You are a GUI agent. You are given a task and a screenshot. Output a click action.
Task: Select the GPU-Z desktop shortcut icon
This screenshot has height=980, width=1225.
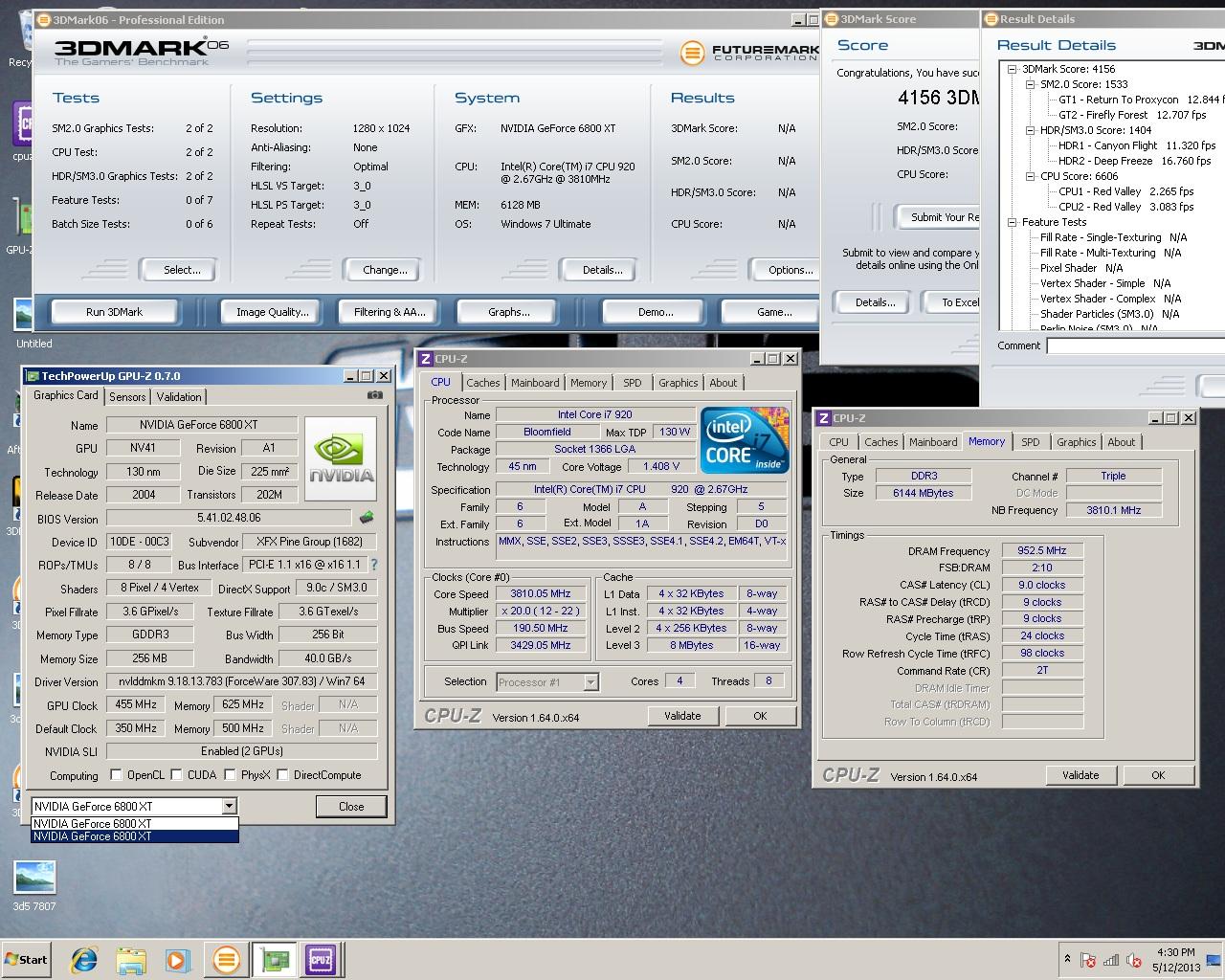[21, 225]
